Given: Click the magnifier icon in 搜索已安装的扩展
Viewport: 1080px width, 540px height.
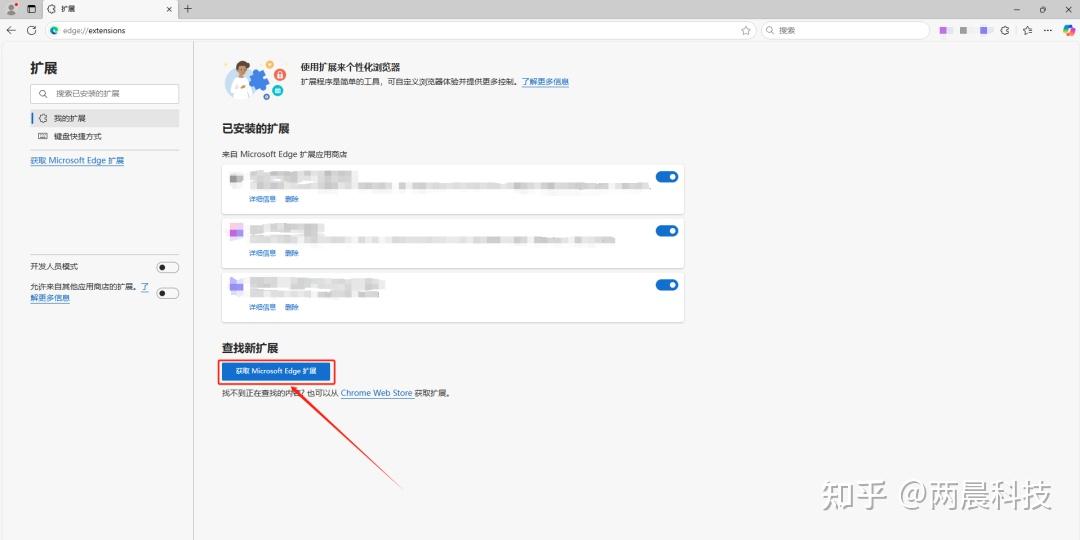Looking at the screenshot, I should pos(43,94).
